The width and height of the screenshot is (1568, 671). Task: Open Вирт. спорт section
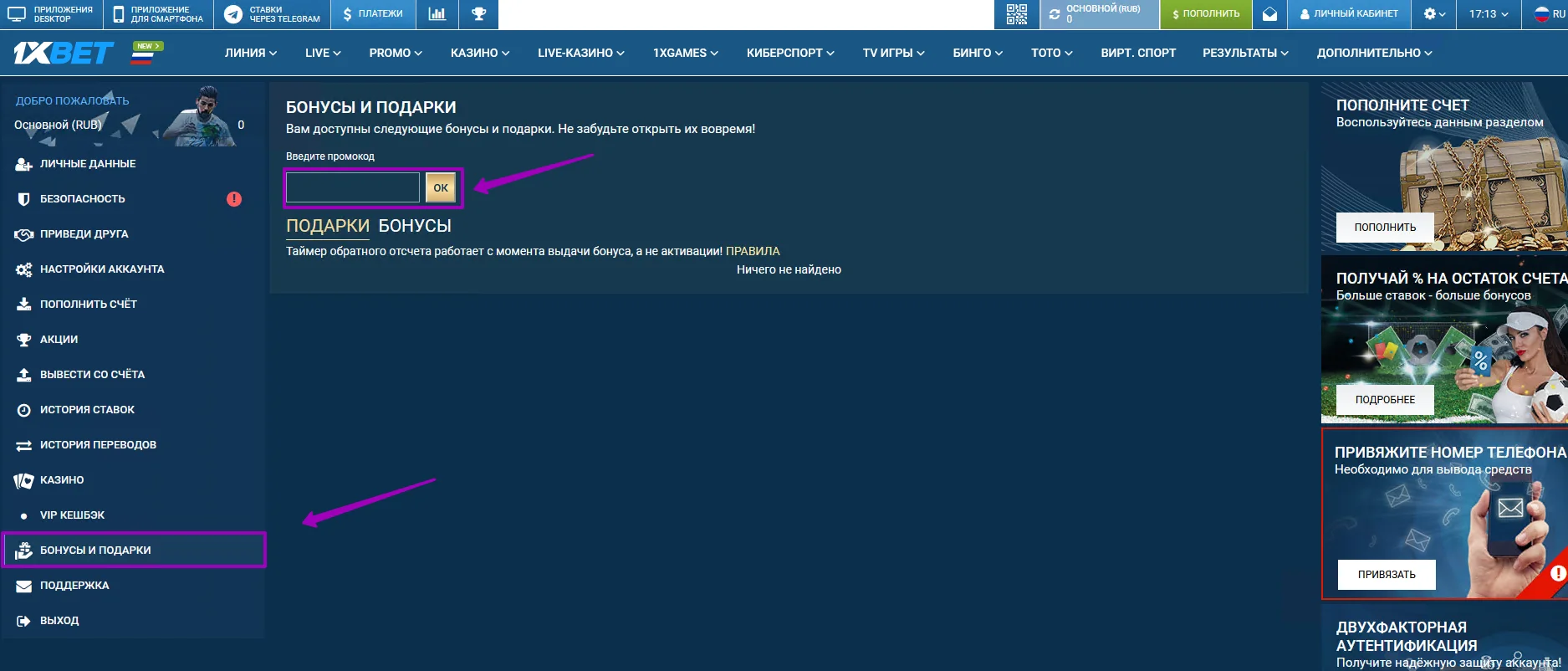click(1138, 53)
